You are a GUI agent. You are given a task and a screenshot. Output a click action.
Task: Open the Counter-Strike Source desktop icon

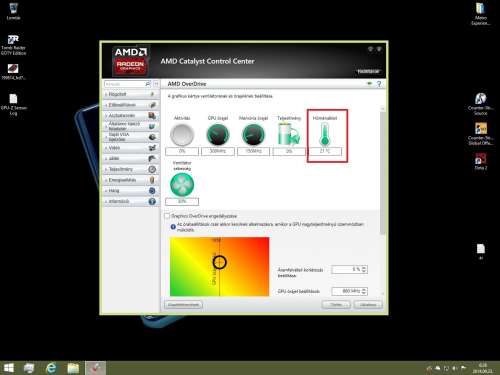481,104
